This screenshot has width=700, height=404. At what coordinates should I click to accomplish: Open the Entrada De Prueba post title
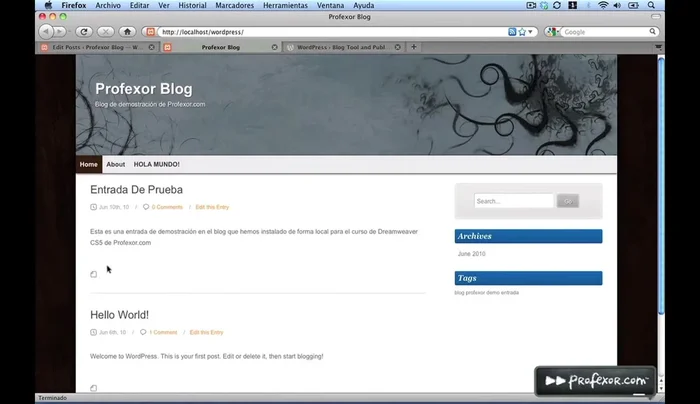tap(136, 190)
